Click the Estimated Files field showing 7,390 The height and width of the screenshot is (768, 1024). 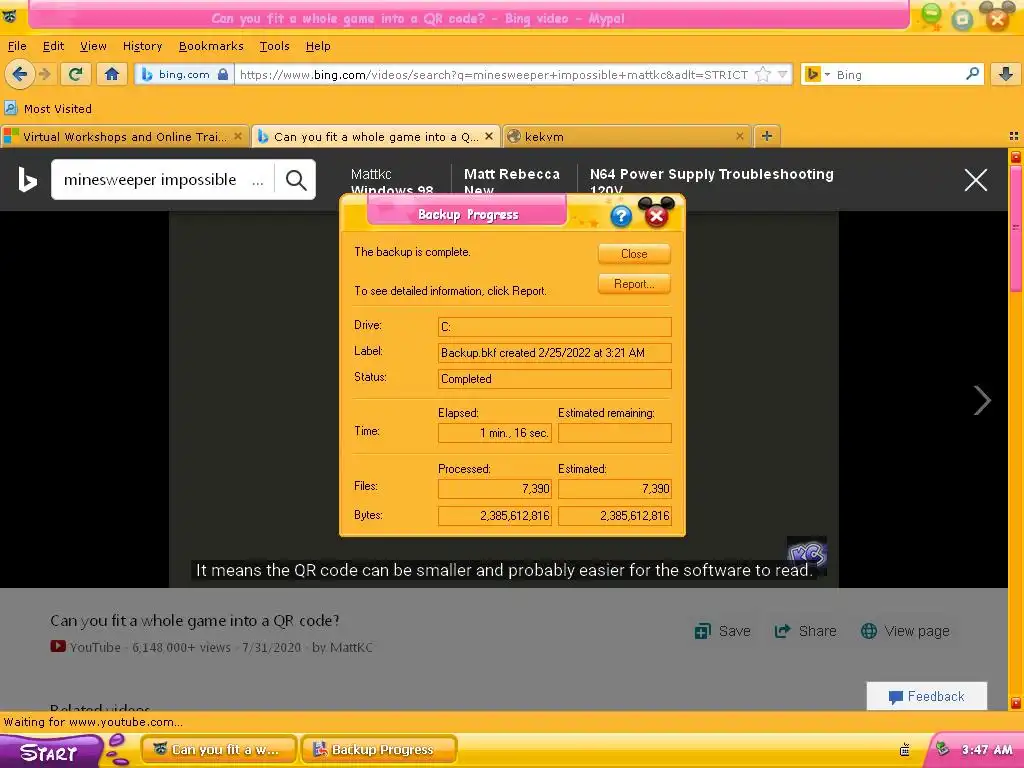point(615,488)
